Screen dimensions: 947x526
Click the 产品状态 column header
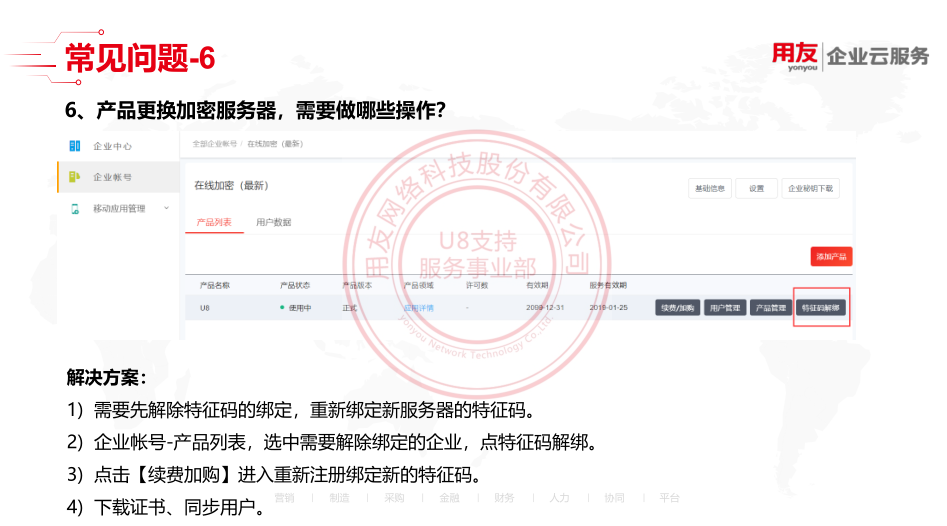295,285
